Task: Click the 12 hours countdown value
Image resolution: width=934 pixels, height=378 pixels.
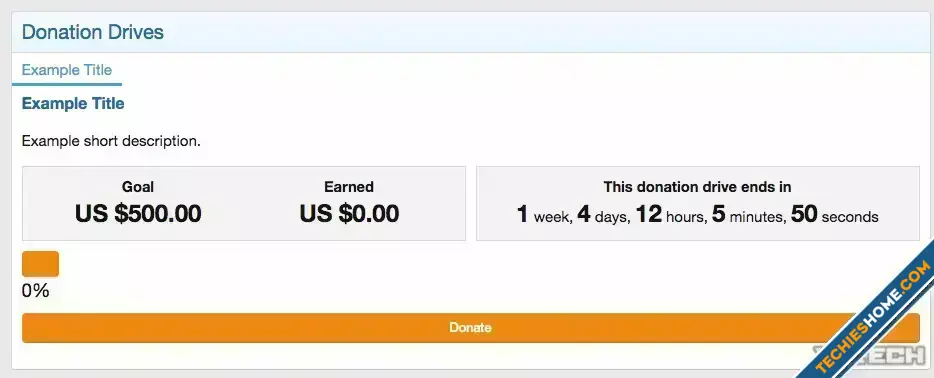Action: tap(671, 215)
